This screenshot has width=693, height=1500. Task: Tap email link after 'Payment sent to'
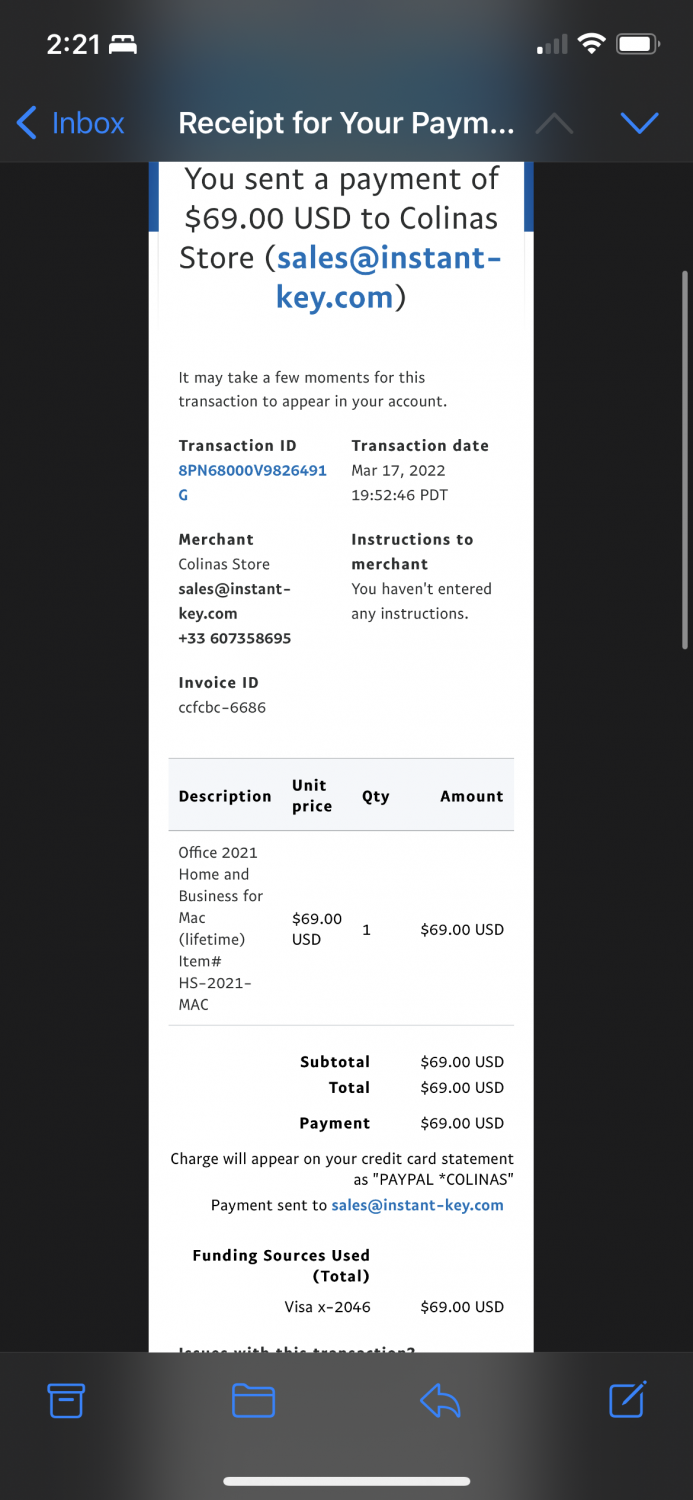point(417,1205)
